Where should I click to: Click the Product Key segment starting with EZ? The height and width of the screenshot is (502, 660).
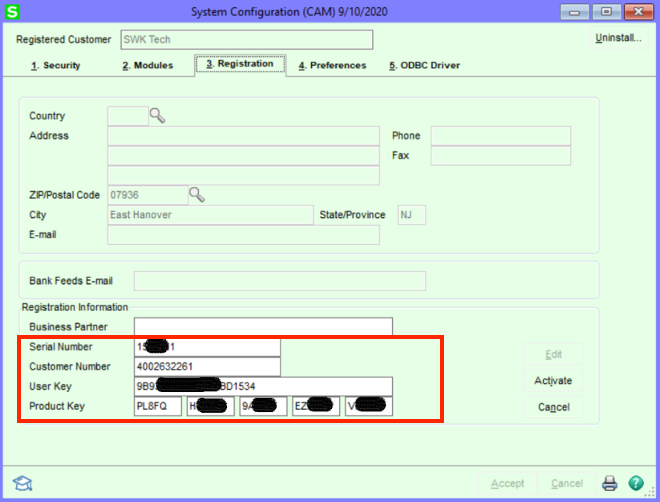316,406
